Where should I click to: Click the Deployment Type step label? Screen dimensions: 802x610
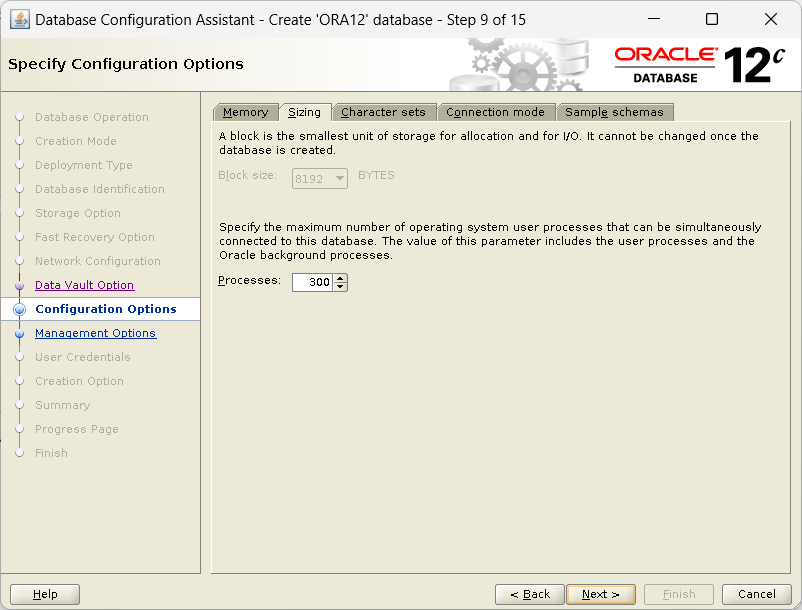[x=83, y=165]
